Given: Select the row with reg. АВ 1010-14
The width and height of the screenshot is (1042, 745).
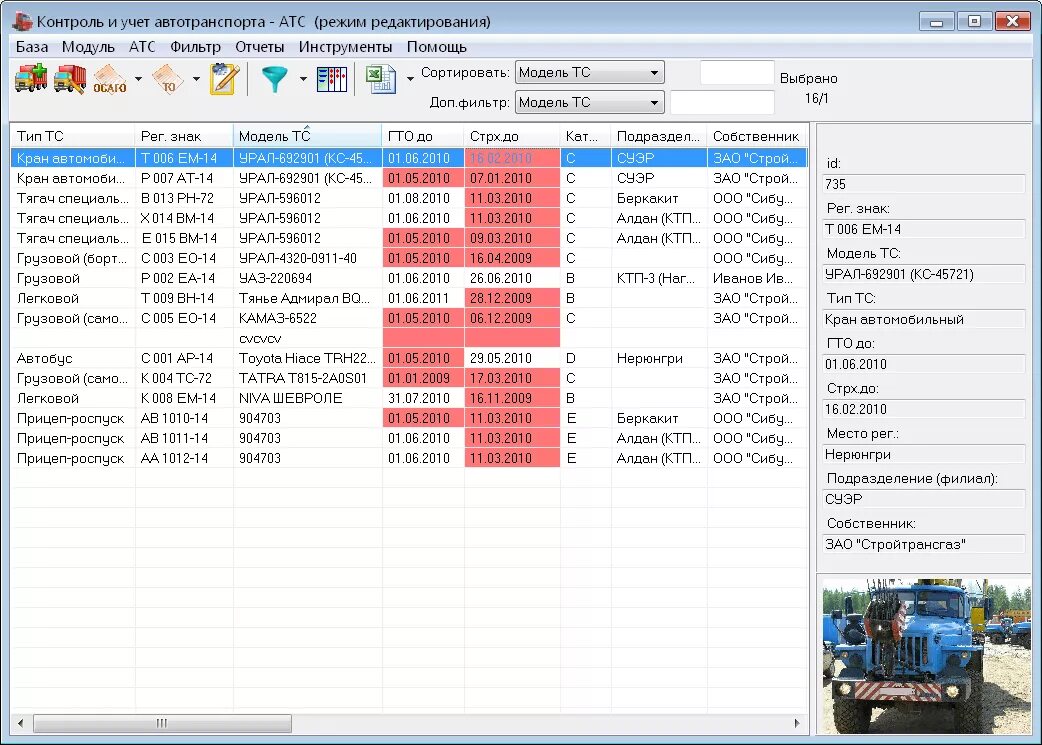Looking at the screenshot, I should [409, 417].
